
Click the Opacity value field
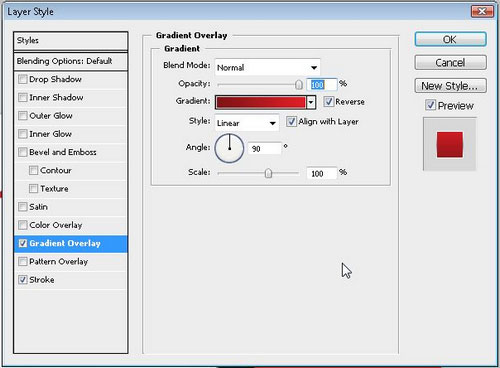pos(322,85)
